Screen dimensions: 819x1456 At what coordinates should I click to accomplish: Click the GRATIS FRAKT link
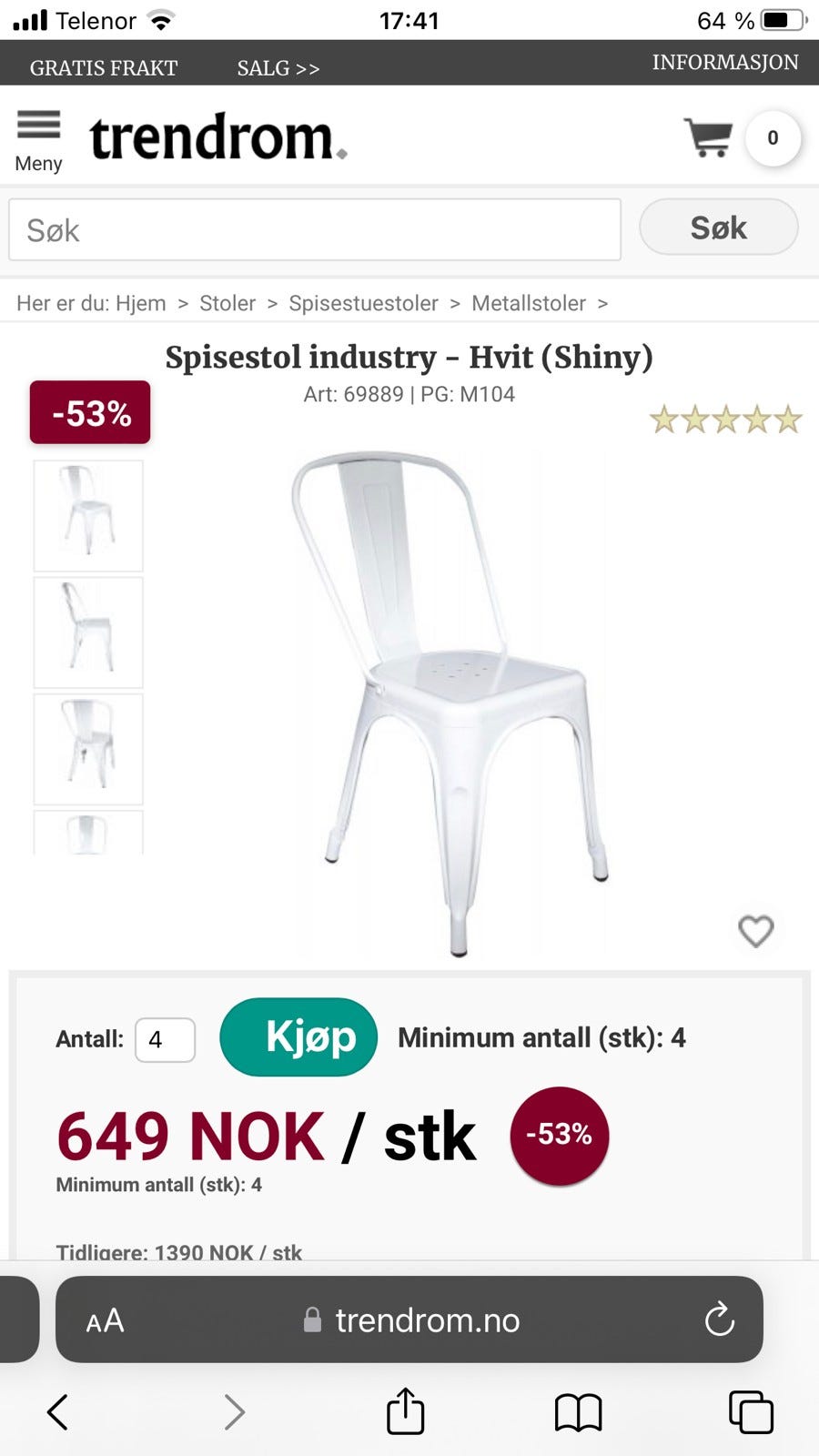point(103,68)
